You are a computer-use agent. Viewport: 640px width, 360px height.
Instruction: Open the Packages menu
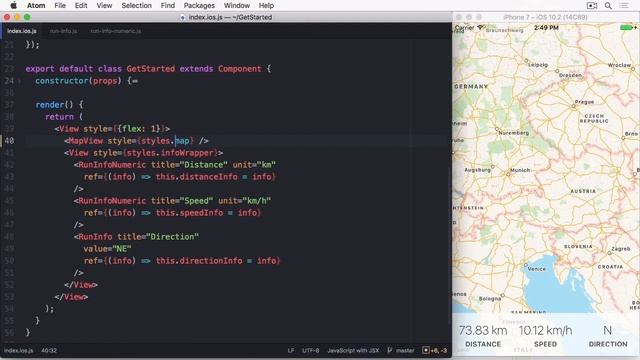[199, 5]
